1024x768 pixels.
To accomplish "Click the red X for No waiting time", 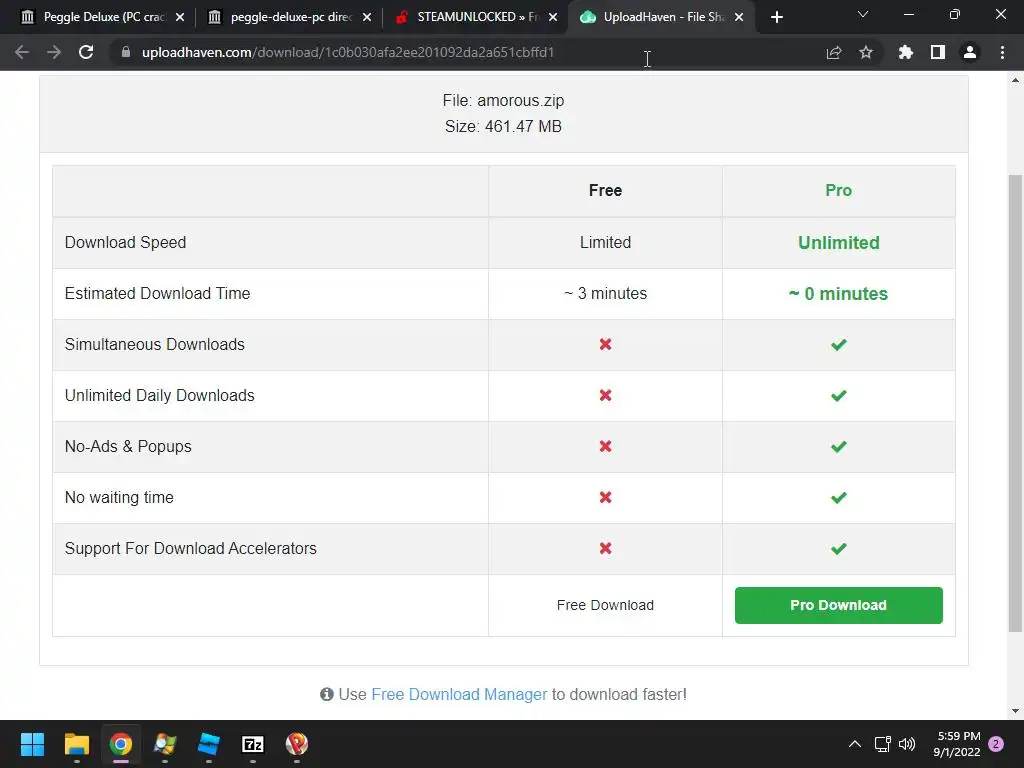I will pos(605,497).
